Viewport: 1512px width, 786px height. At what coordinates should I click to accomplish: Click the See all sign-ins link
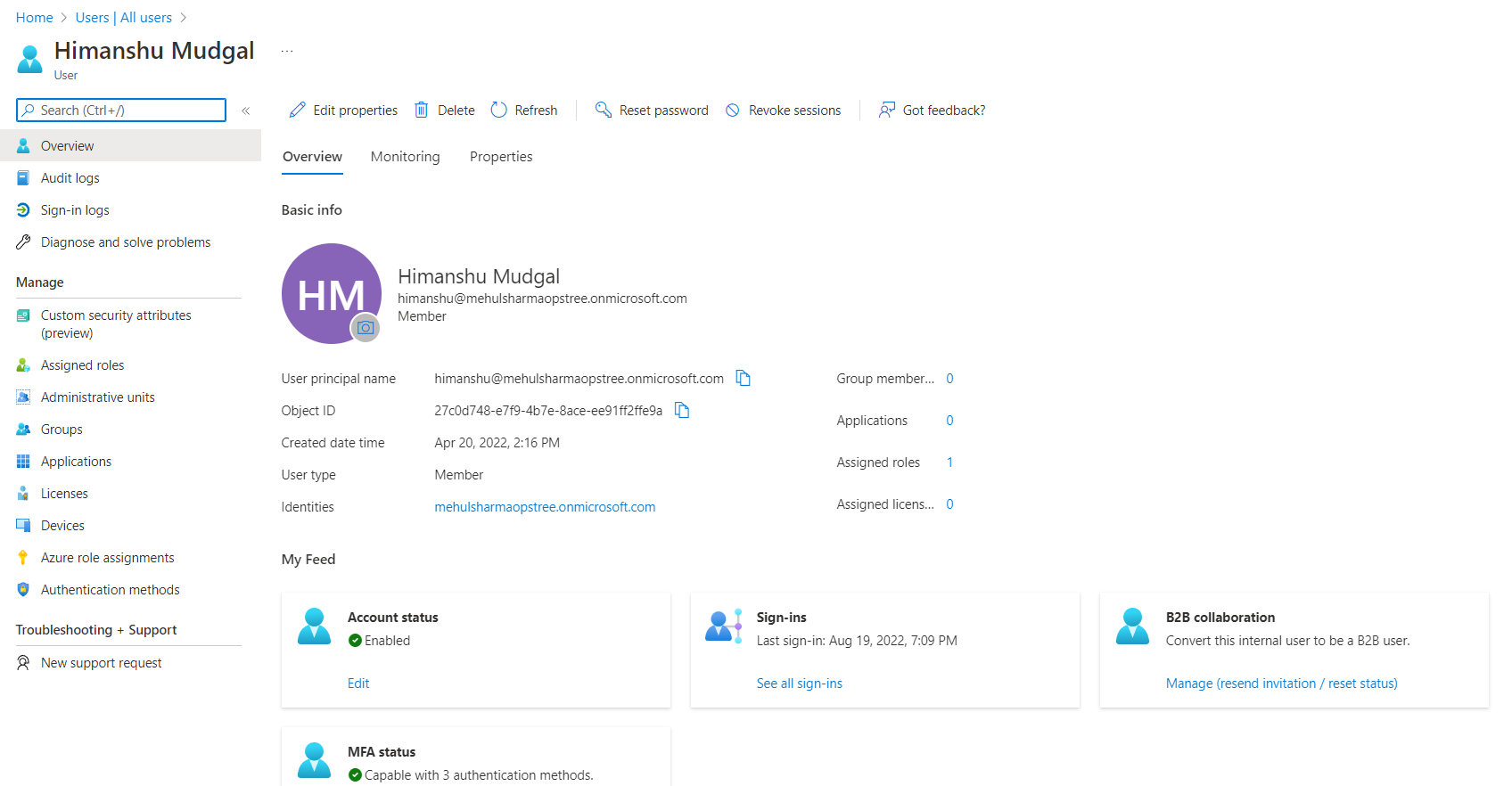coord(800,684)
